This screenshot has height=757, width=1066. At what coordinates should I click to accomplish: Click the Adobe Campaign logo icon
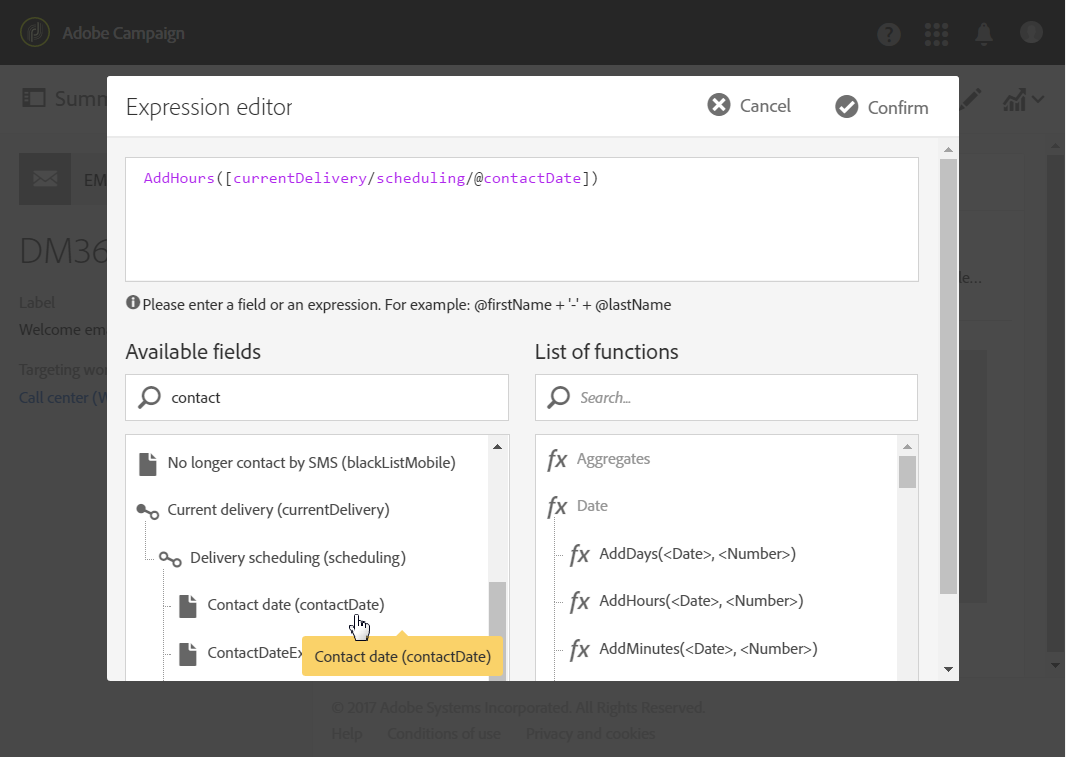(x=35, y=33)
